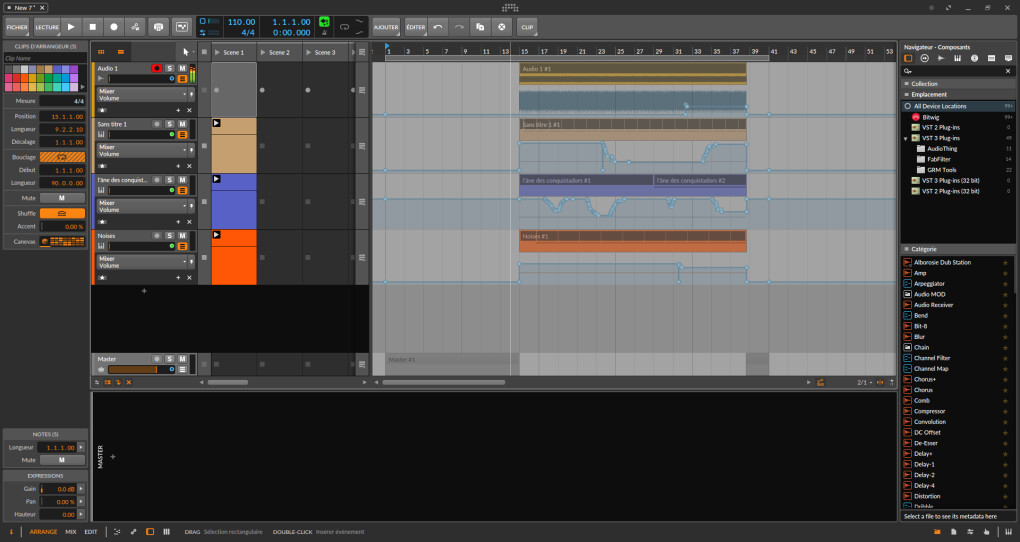Solo the Sans titre 1 track
This screenshot has height=542, width=1020.
170,124
